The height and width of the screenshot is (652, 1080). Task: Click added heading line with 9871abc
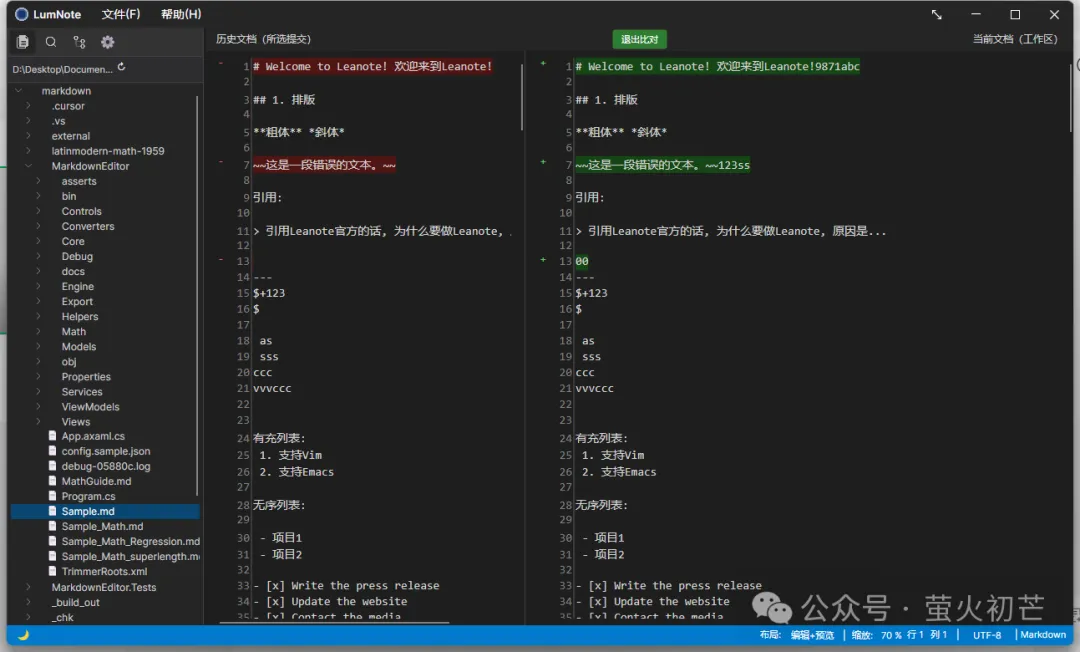pos(717,67)
